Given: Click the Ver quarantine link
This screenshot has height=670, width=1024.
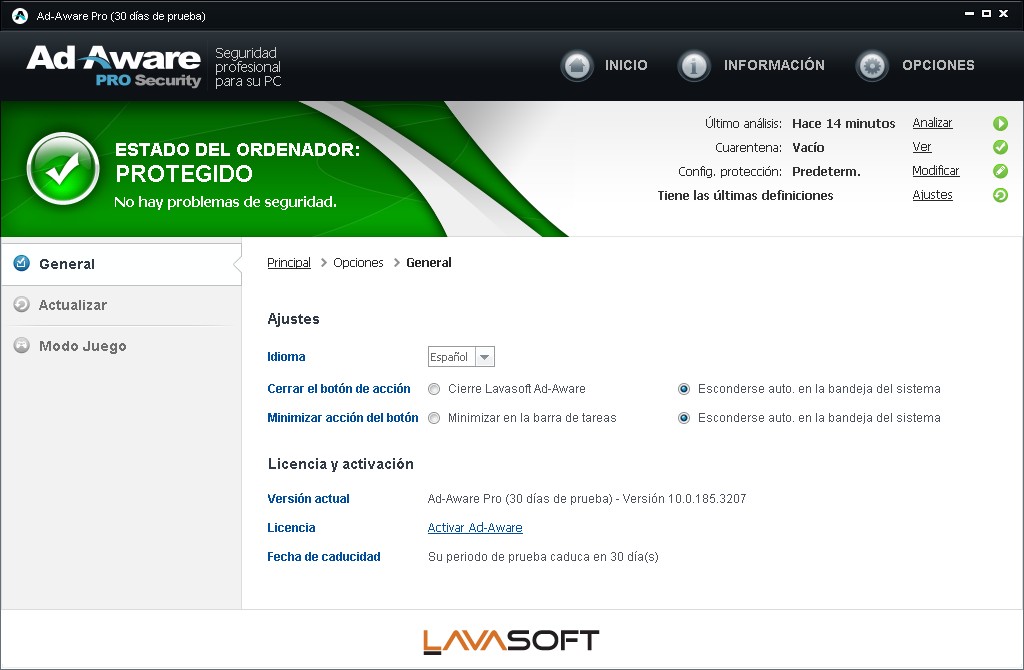Looking at the screenshot, I should [921, 147].
